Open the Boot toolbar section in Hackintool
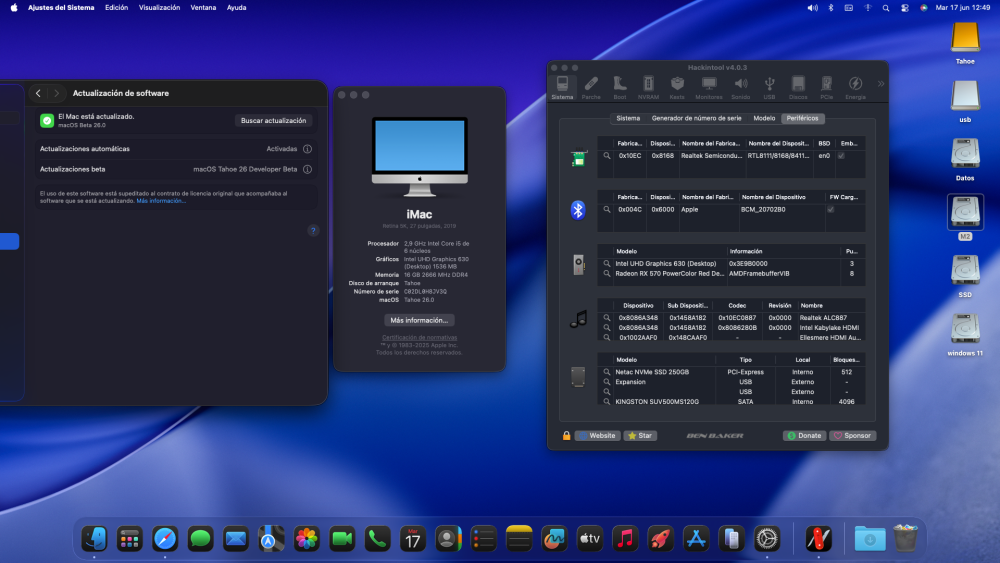Image resolution: width=1000 pixels, height=563 pixels. (x=620, y=88)
